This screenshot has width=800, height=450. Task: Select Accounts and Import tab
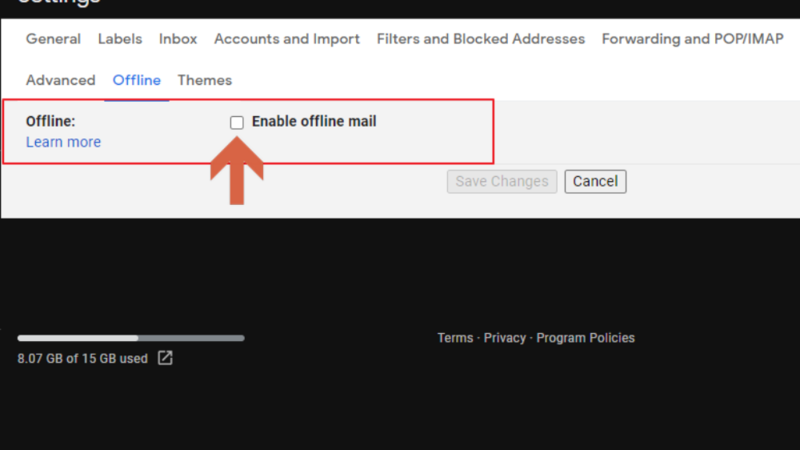point(287,39)
